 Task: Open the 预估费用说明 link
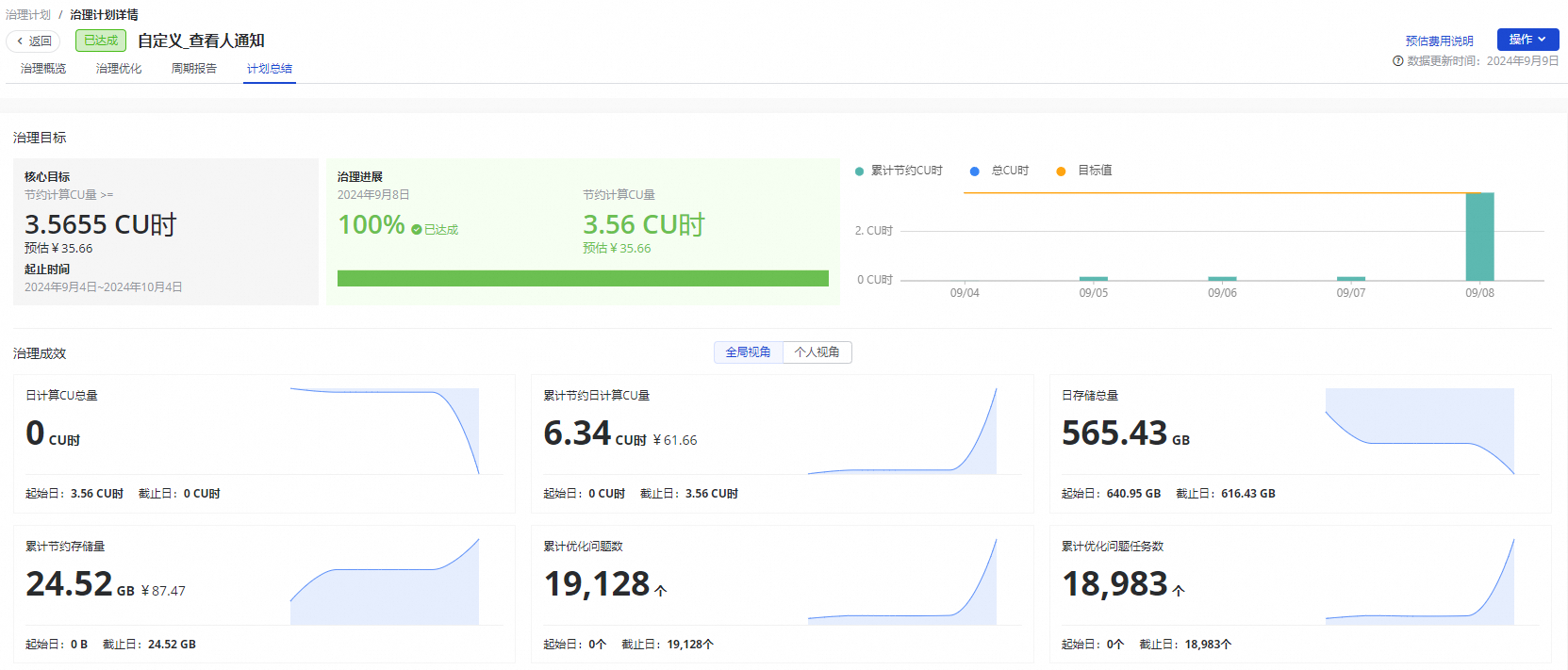1439,41
